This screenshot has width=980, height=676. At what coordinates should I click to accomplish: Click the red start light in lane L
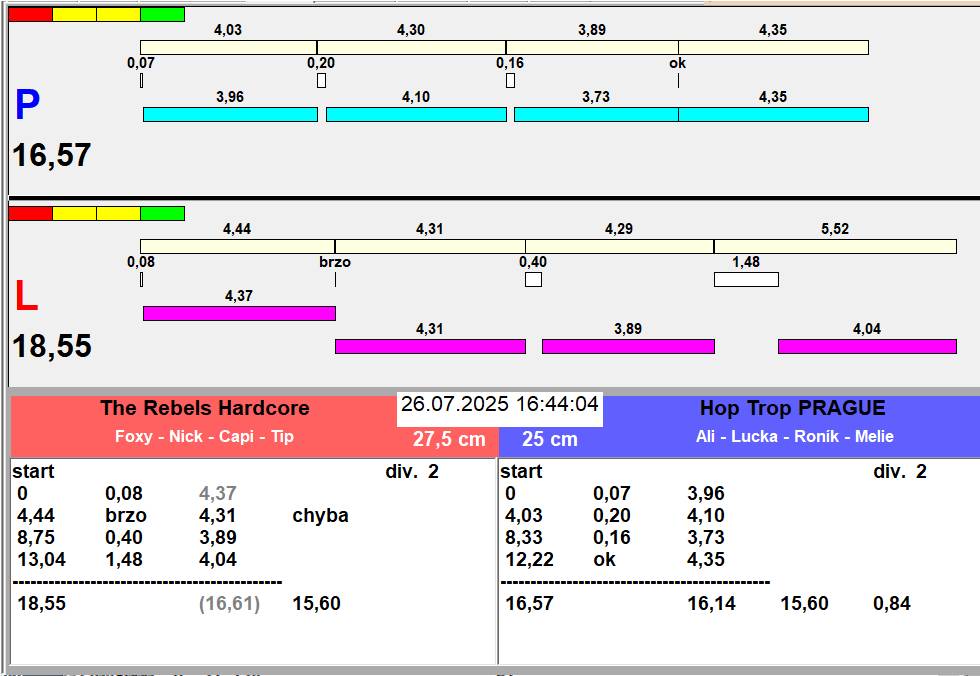[x=31, y=214]
